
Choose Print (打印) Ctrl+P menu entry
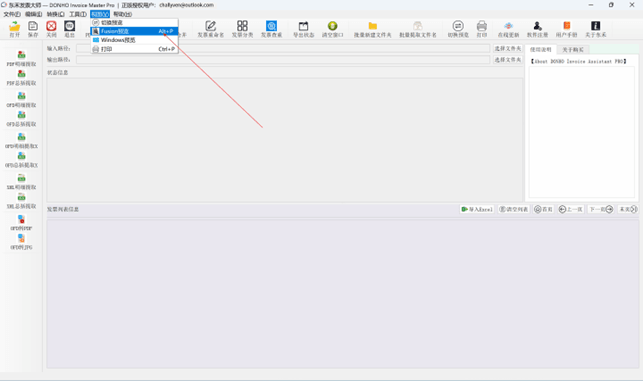[x=134, y=49]
